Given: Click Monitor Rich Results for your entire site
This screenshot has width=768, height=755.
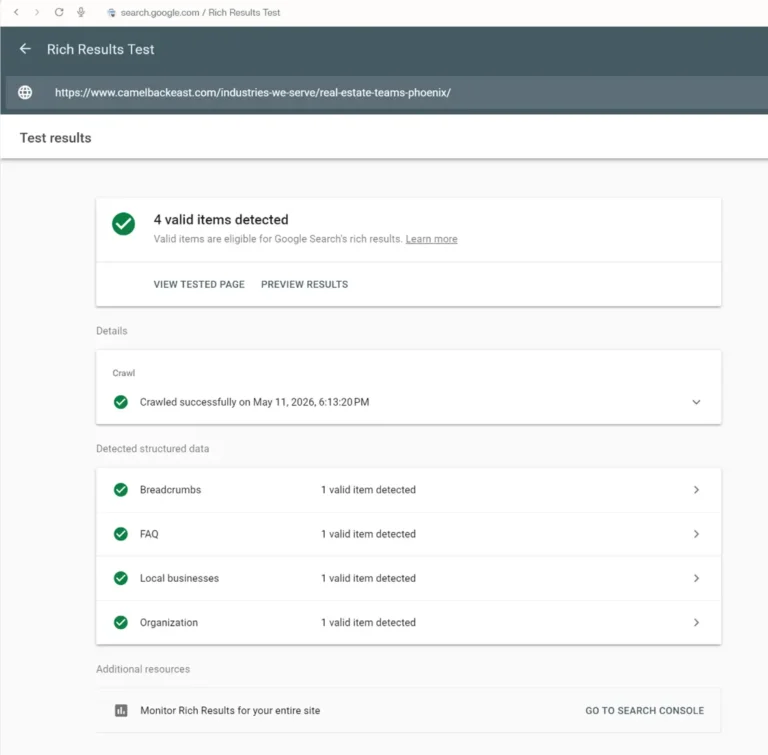Looking at the screenshot, I should [x=230, y=711].
